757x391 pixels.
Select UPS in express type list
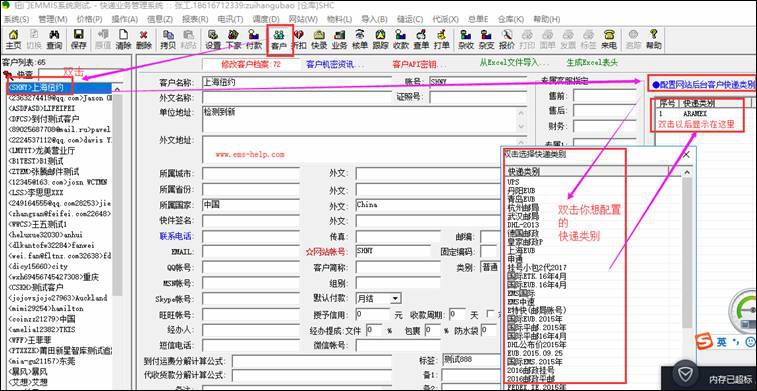(513, 182)
